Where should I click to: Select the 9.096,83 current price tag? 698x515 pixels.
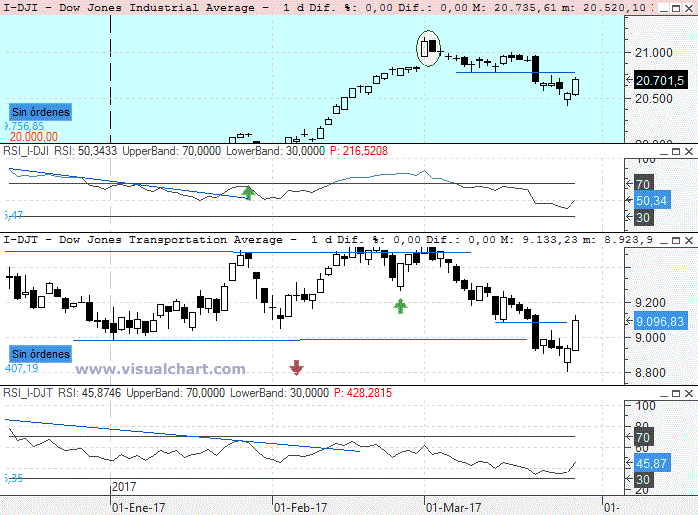click(660, 321)
